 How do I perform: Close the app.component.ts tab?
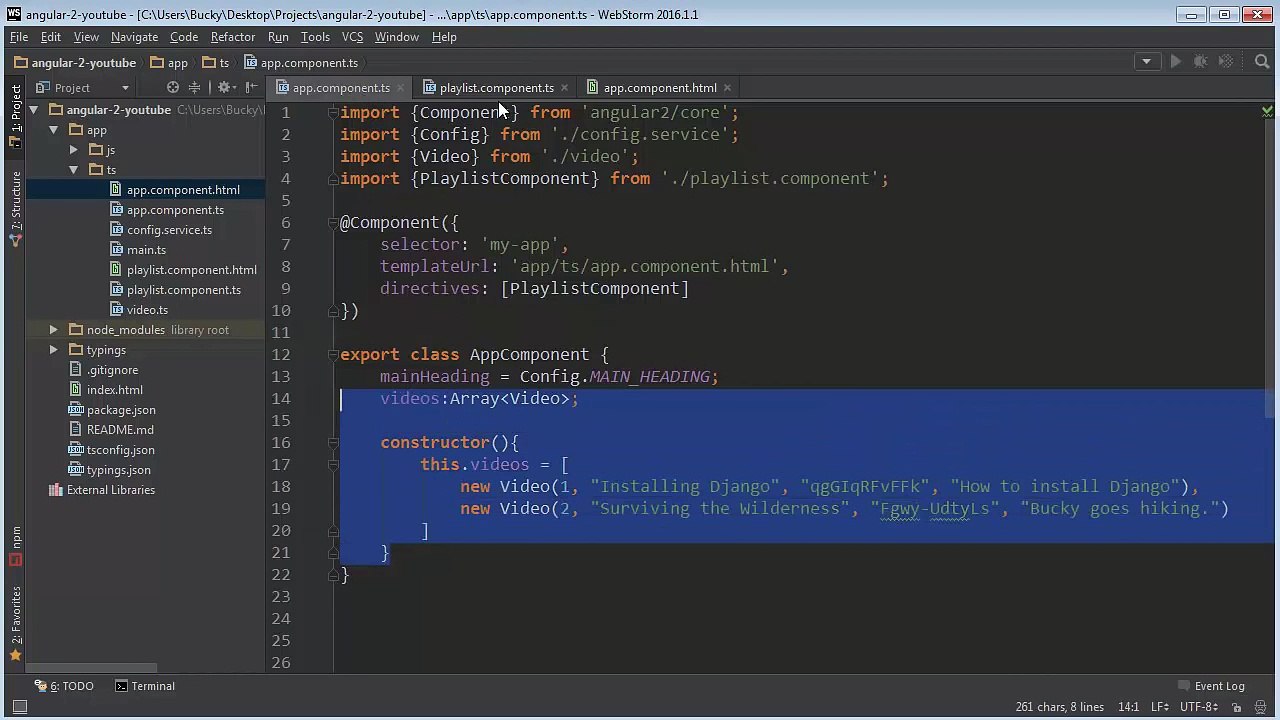pos(400,88)
